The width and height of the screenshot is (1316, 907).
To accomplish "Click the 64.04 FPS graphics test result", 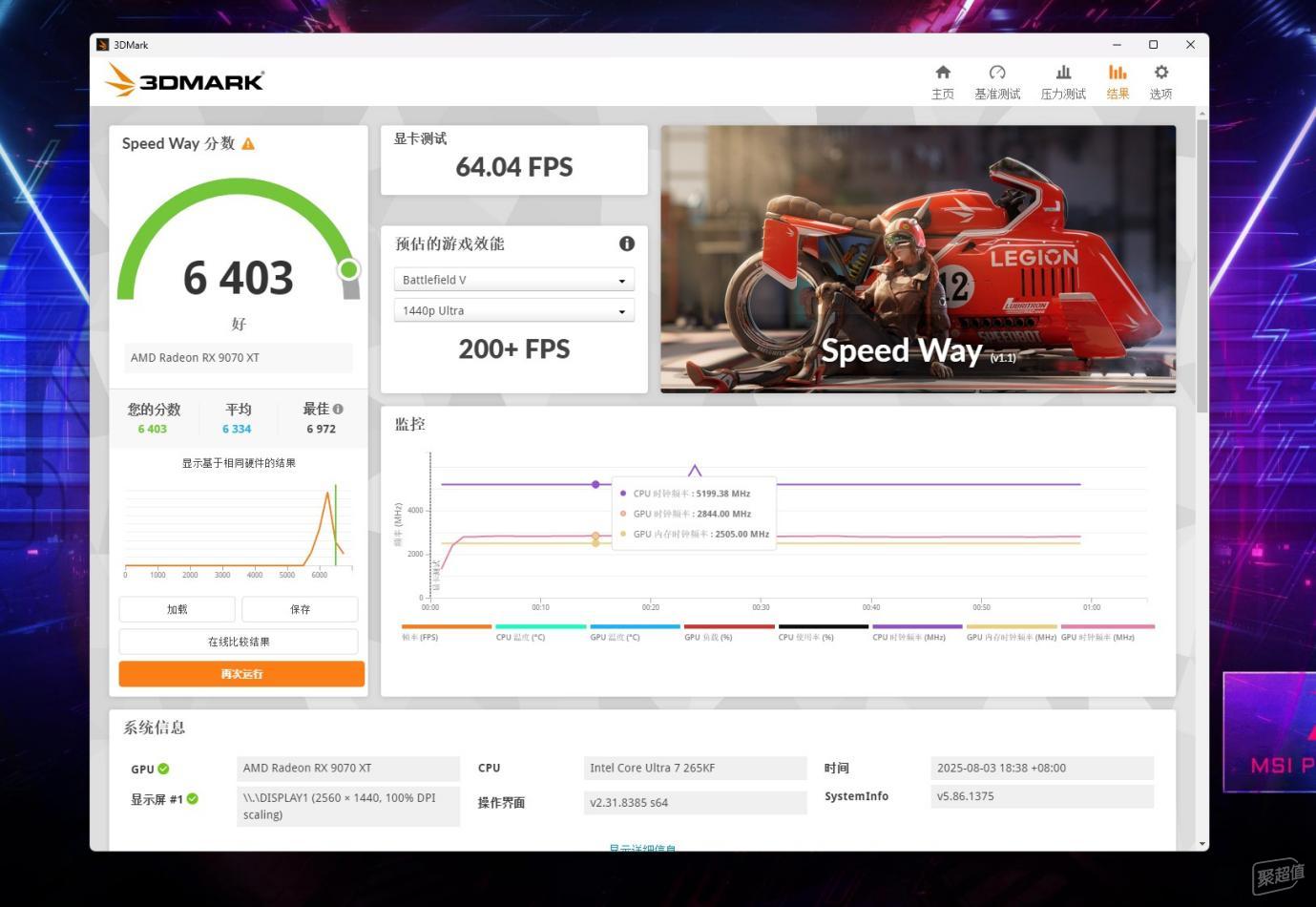I will click(514, 167).
